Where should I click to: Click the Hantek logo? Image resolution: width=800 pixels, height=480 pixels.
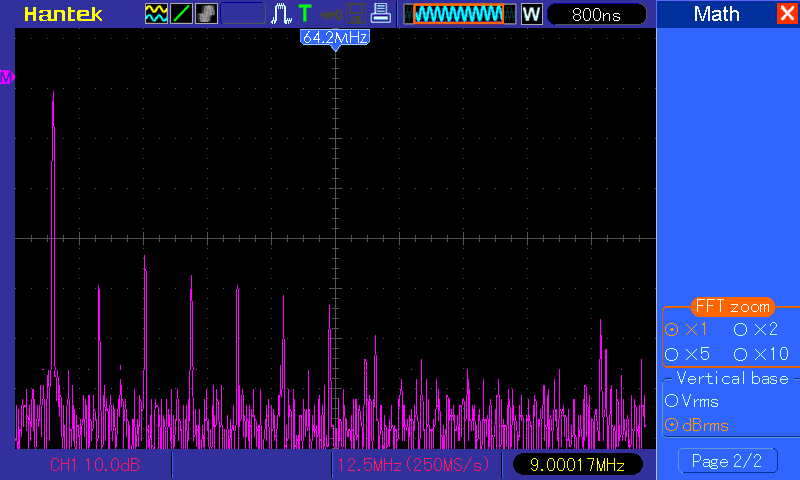click(63, 14)
